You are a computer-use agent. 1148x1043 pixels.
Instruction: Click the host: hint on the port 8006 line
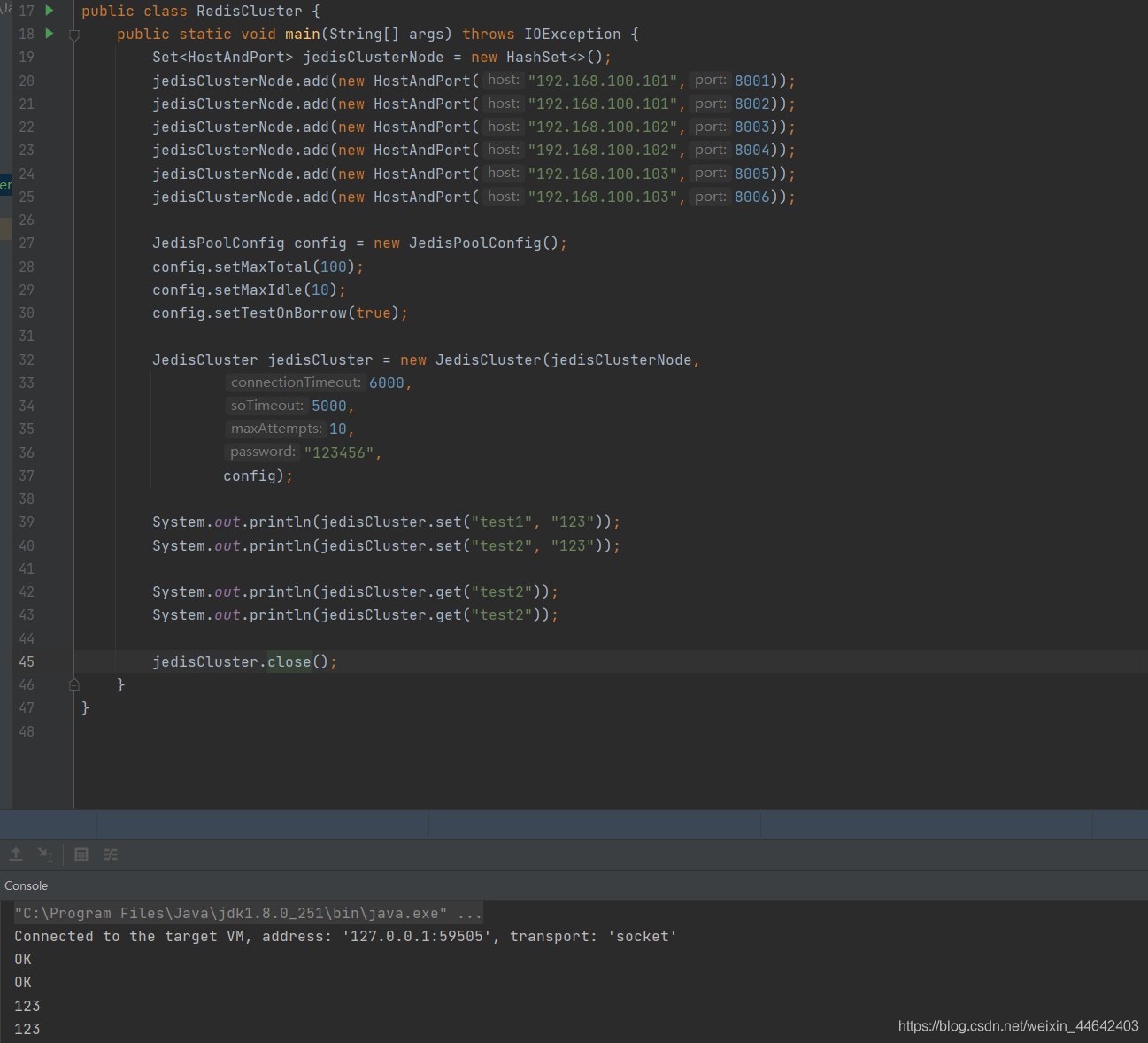[x=504, y=197]
